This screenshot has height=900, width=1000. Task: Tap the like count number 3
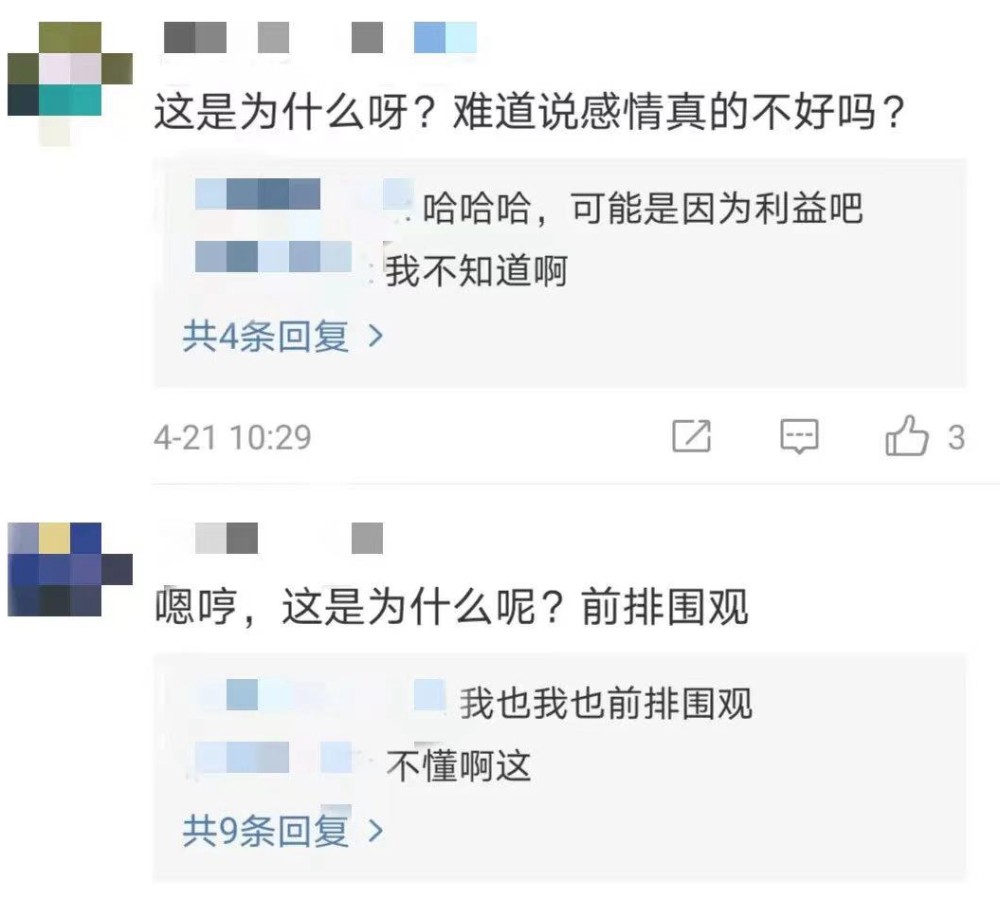[956, 438]
